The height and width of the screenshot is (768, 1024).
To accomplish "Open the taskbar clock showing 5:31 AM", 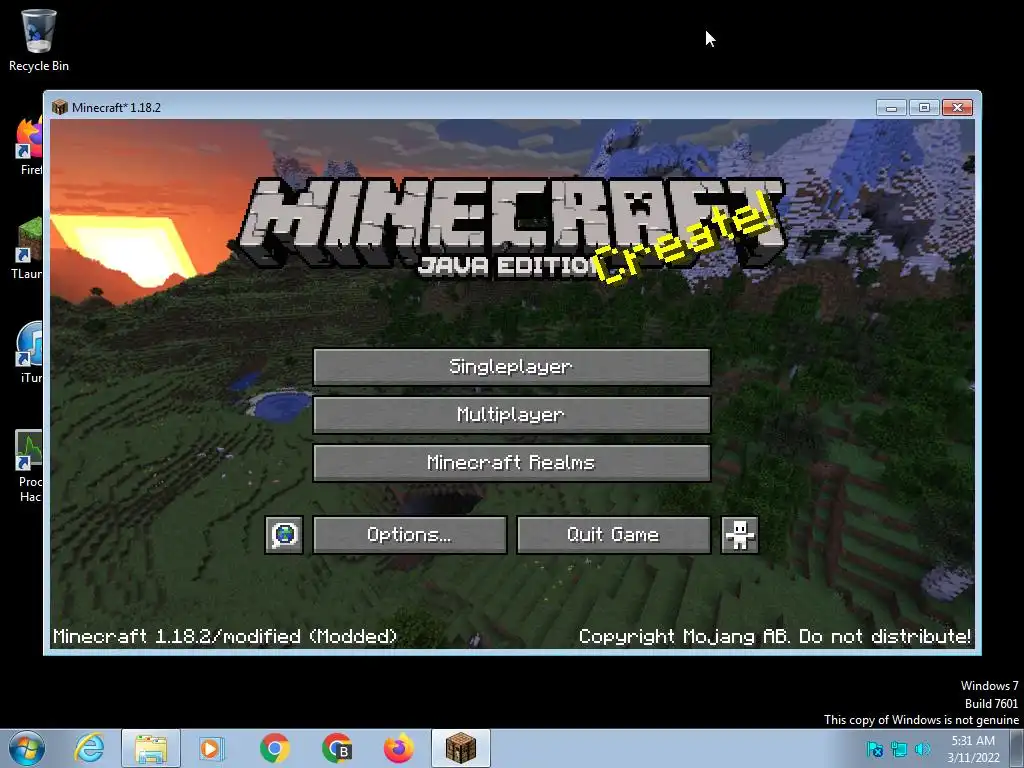I will coord(973,749).
